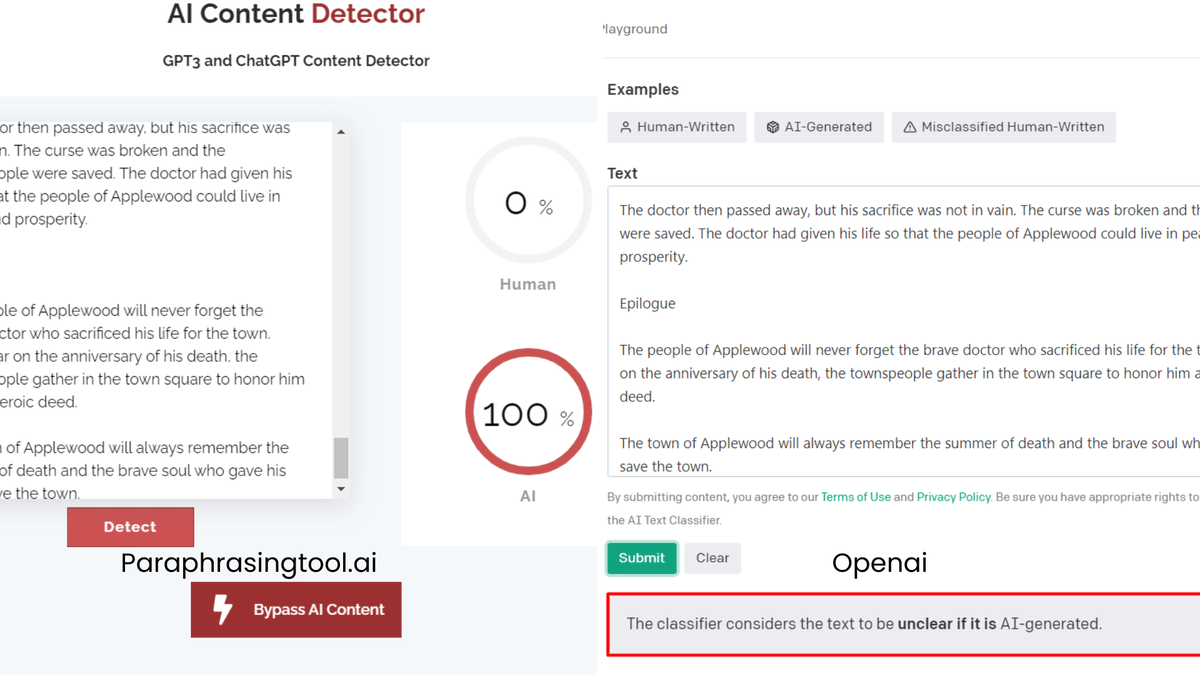Screen dimensions: 1200x675
Task: Click the person icon on Human-Written
Action: [626, 127]
